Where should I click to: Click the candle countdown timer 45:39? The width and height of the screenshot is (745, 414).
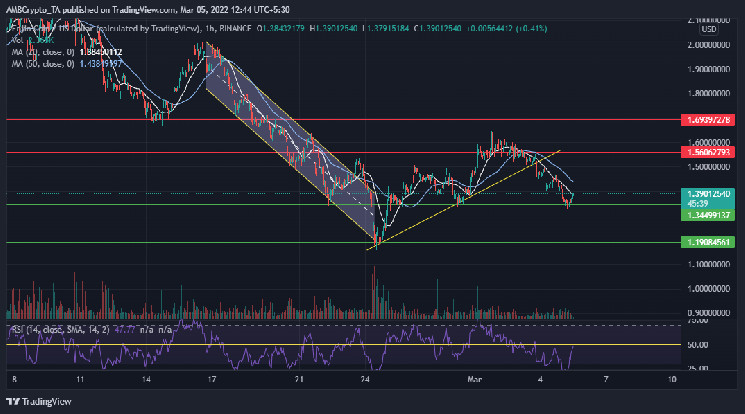tap(697, 204)
